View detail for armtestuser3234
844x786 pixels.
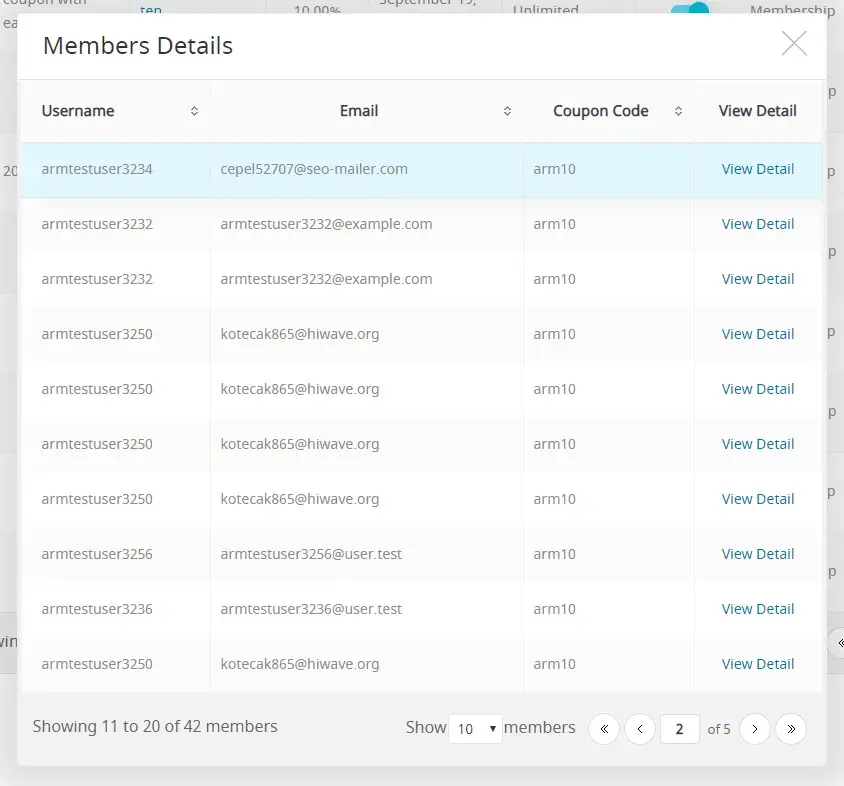pyautogui.click(x=758, y=169)
